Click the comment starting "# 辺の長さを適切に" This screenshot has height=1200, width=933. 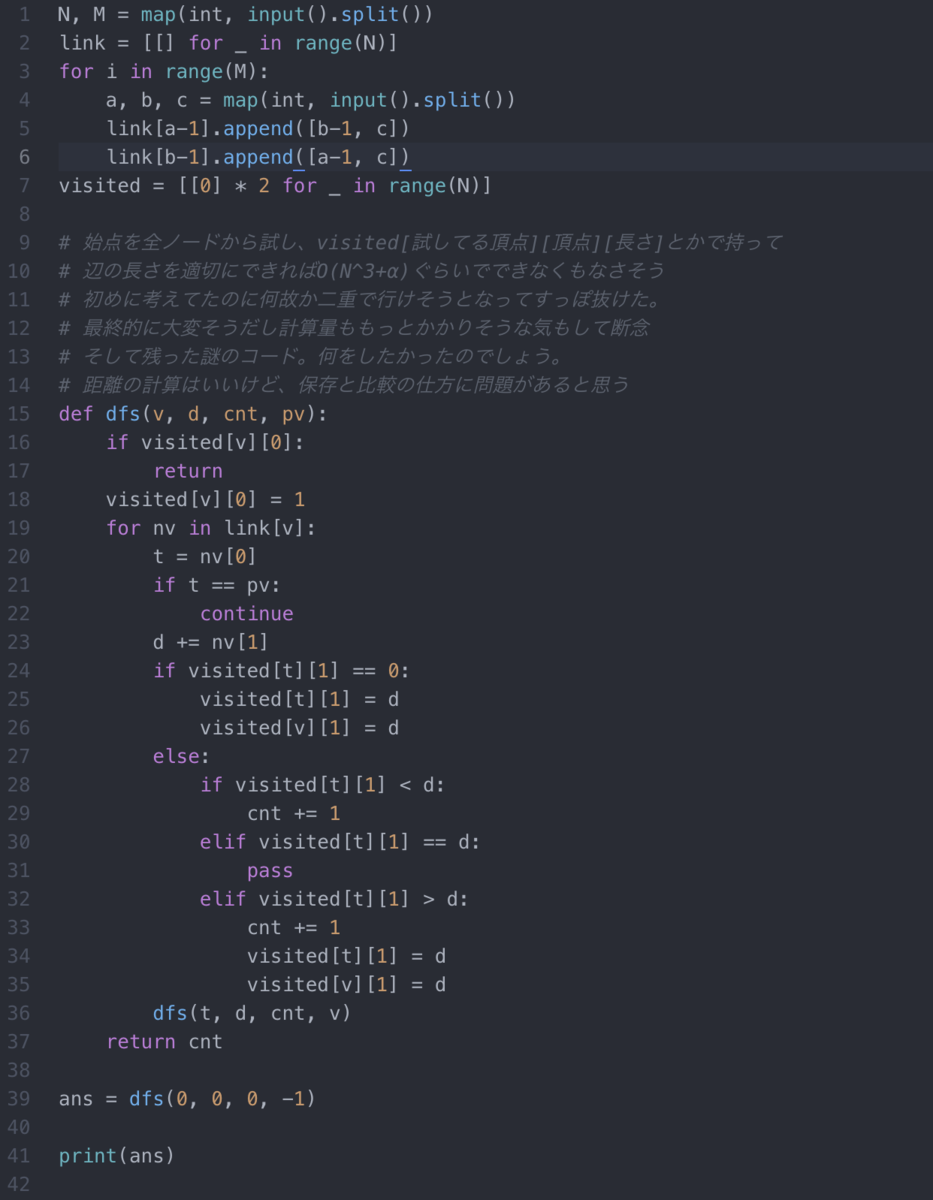pyautogui.click(x=362, y=271)
